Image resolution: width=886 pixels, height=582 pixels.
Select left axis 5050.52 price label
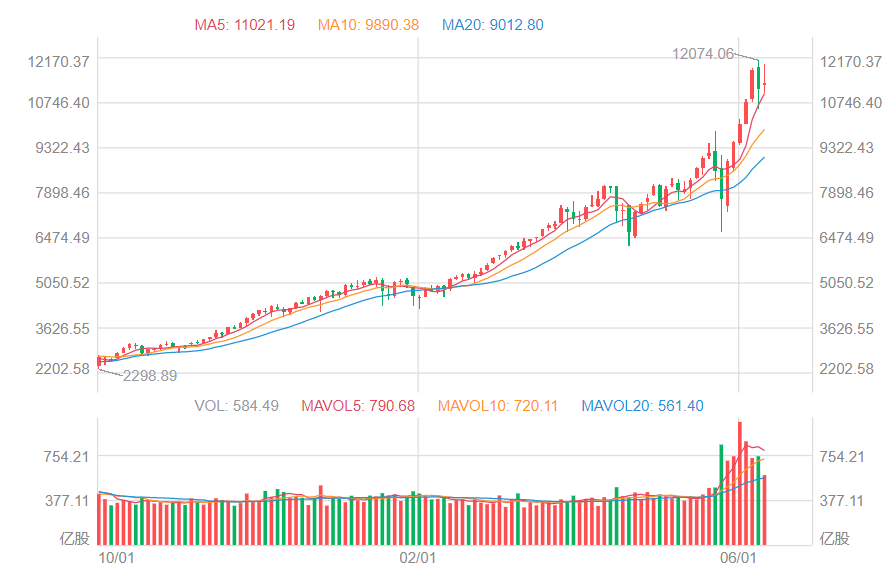point(61,283)
